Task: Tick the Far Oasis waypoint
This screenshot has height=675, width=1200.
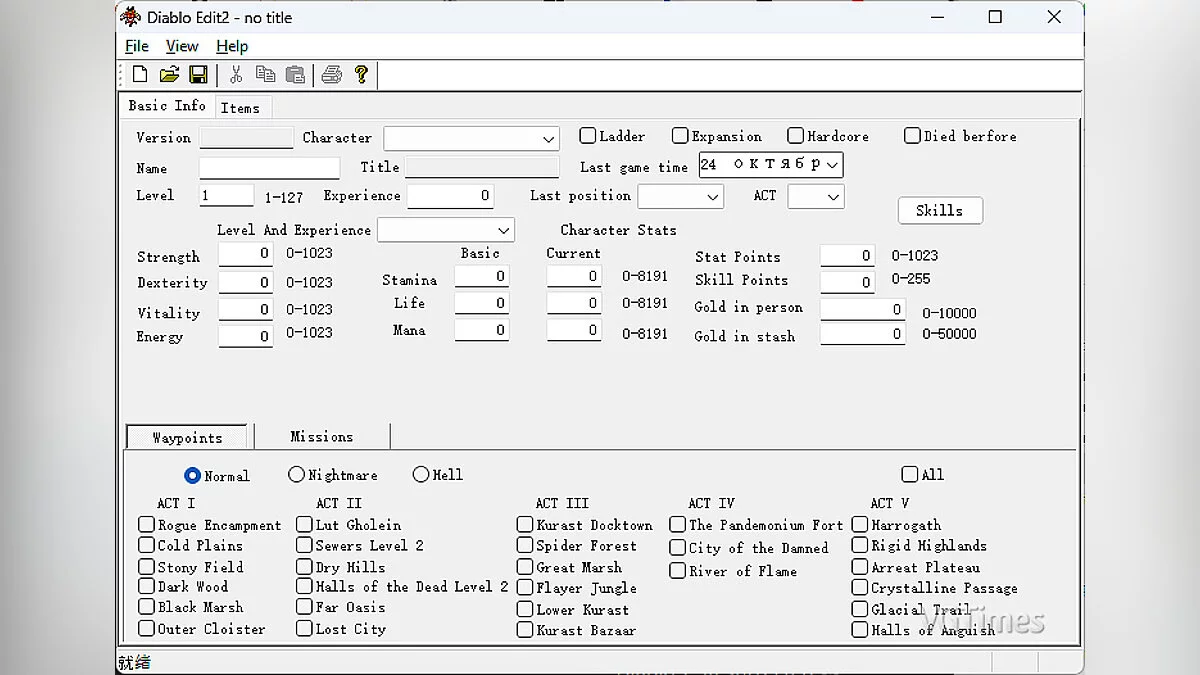Action: click(304, 606)
